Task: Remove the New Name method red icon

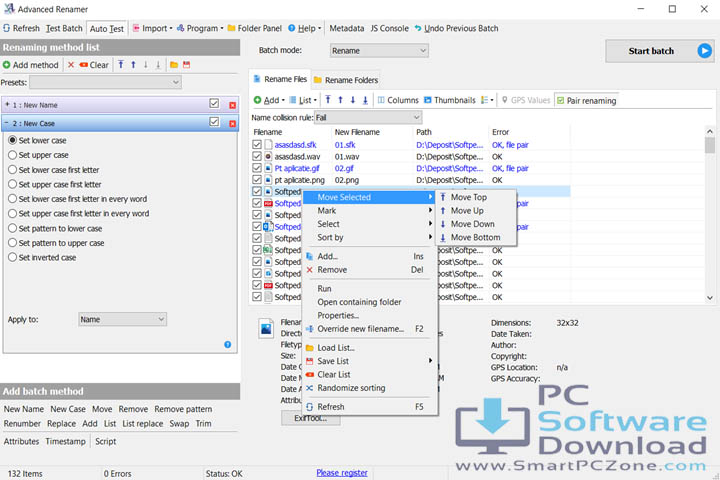Action: (232, 105)
